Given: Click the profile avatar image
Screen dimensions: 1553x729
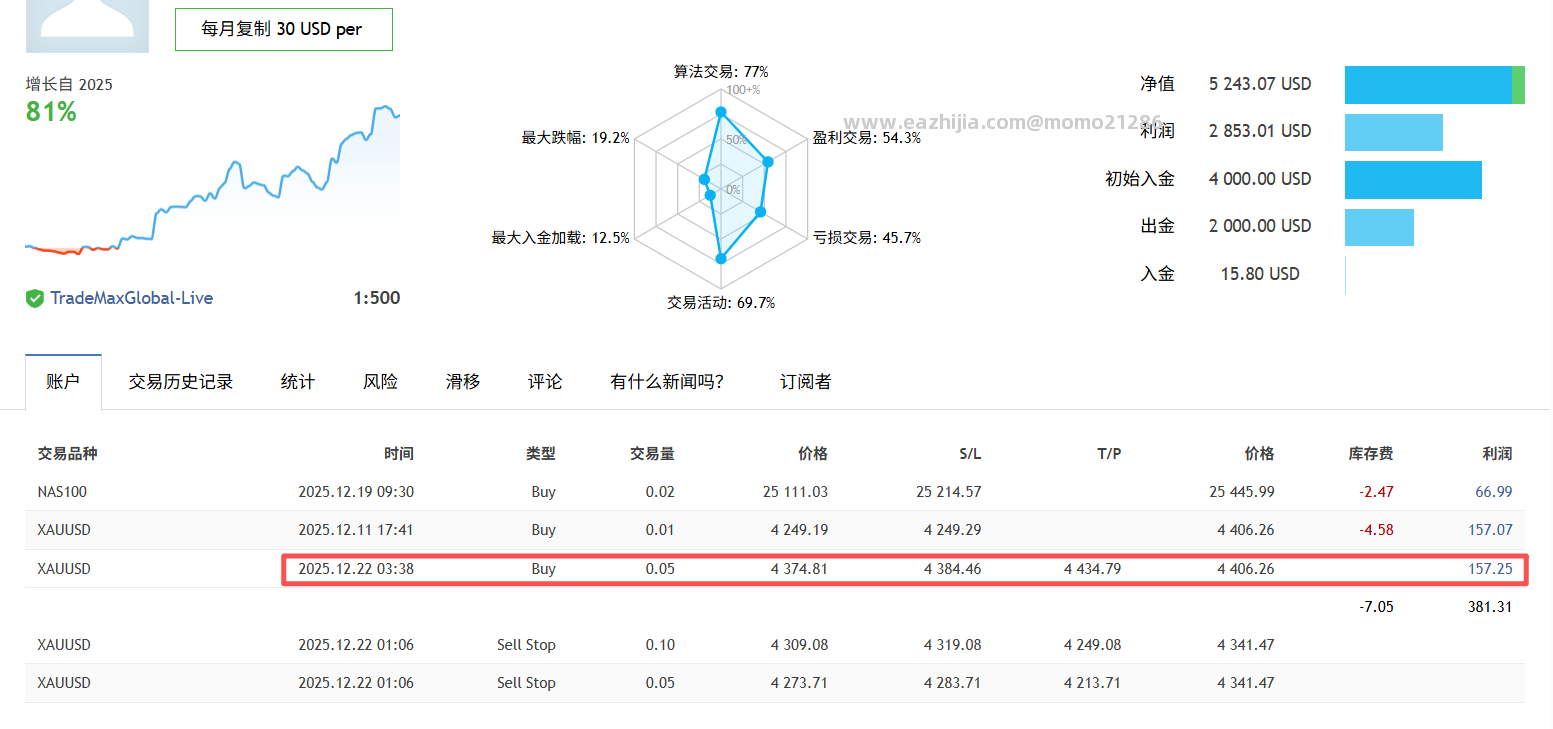Looking at the screenshot, I should pyautogui.click(x=87, y=26).
